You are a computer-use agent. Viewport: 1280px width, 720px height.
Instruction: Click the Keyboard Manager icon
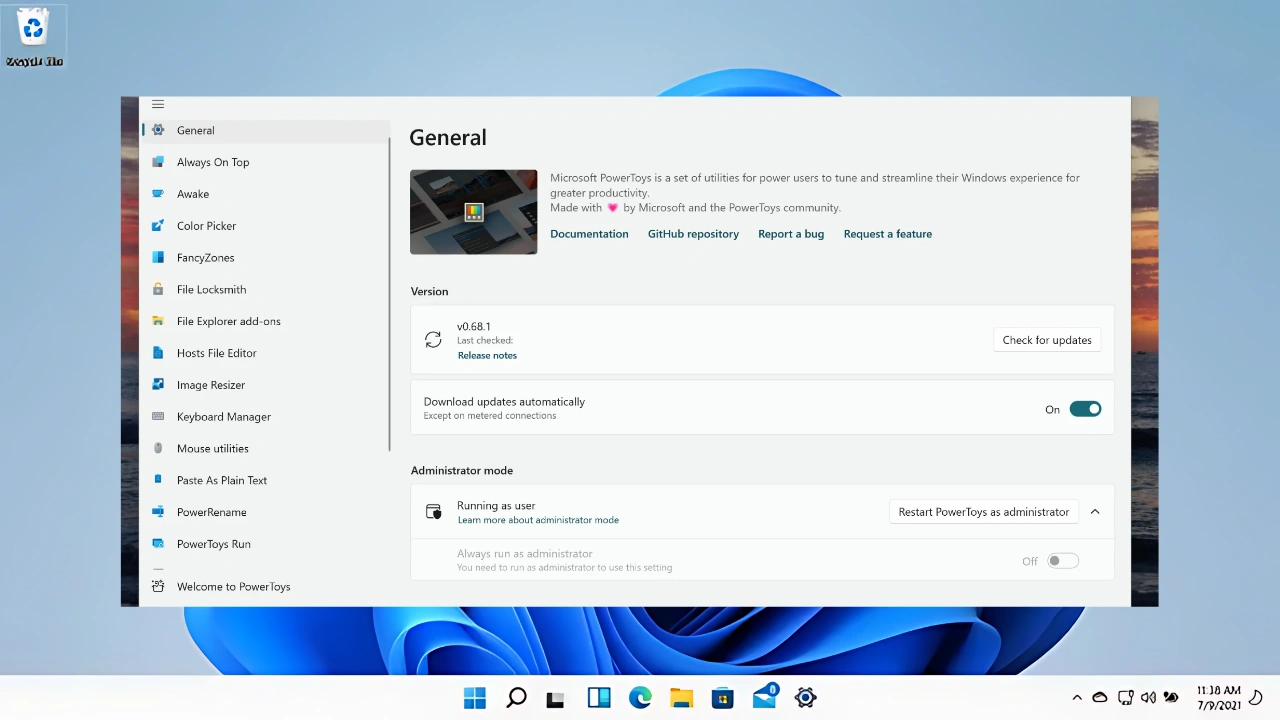(158, 417)
